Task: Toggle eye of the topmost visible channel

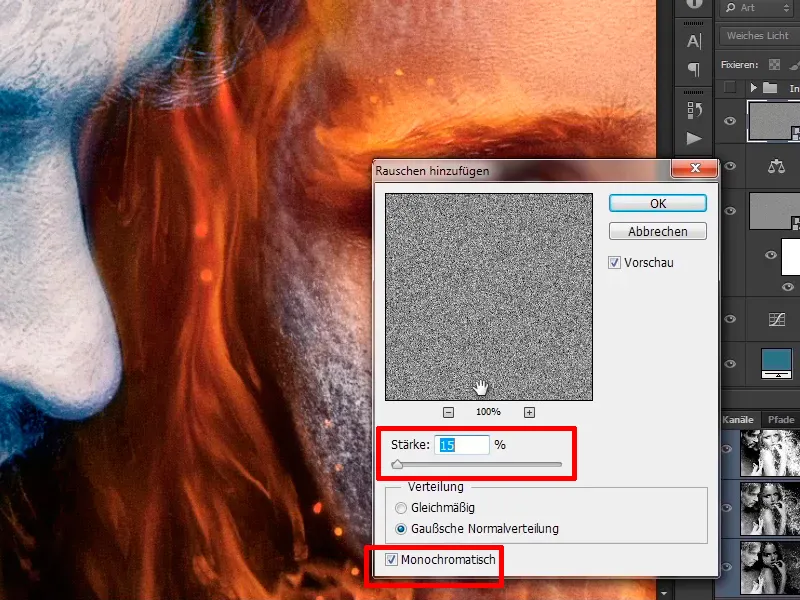Action: 727,449
